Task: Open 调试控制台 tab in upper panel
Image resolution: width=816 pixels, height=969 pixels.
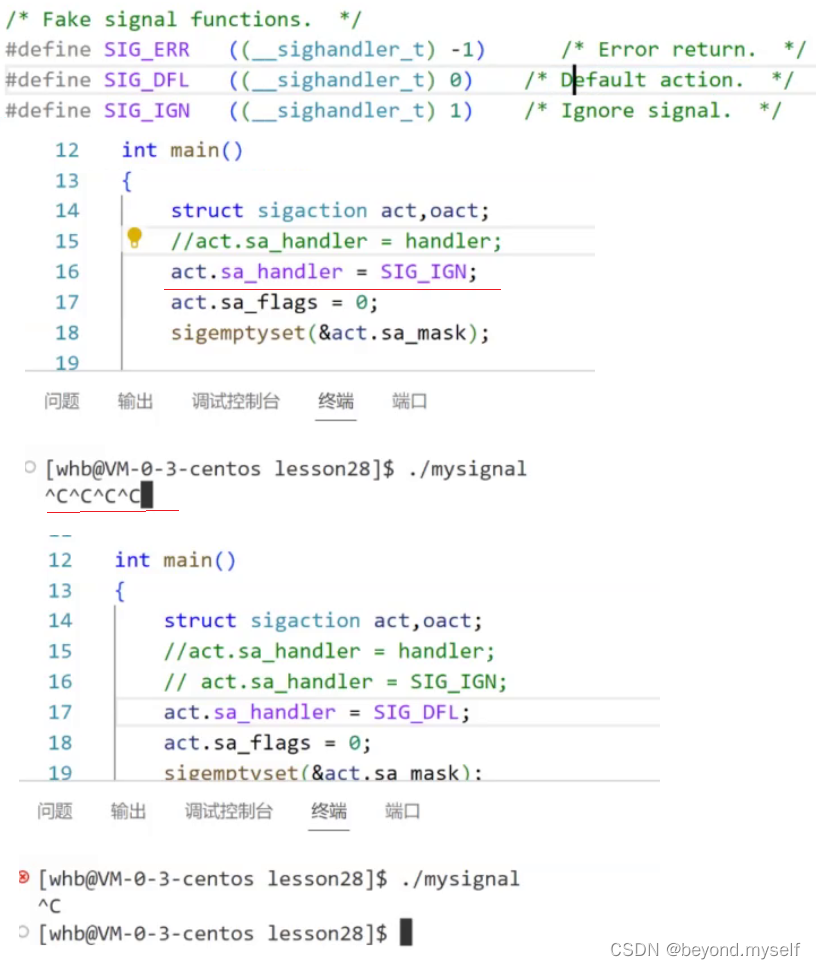Action: click(x=236, y=401)
